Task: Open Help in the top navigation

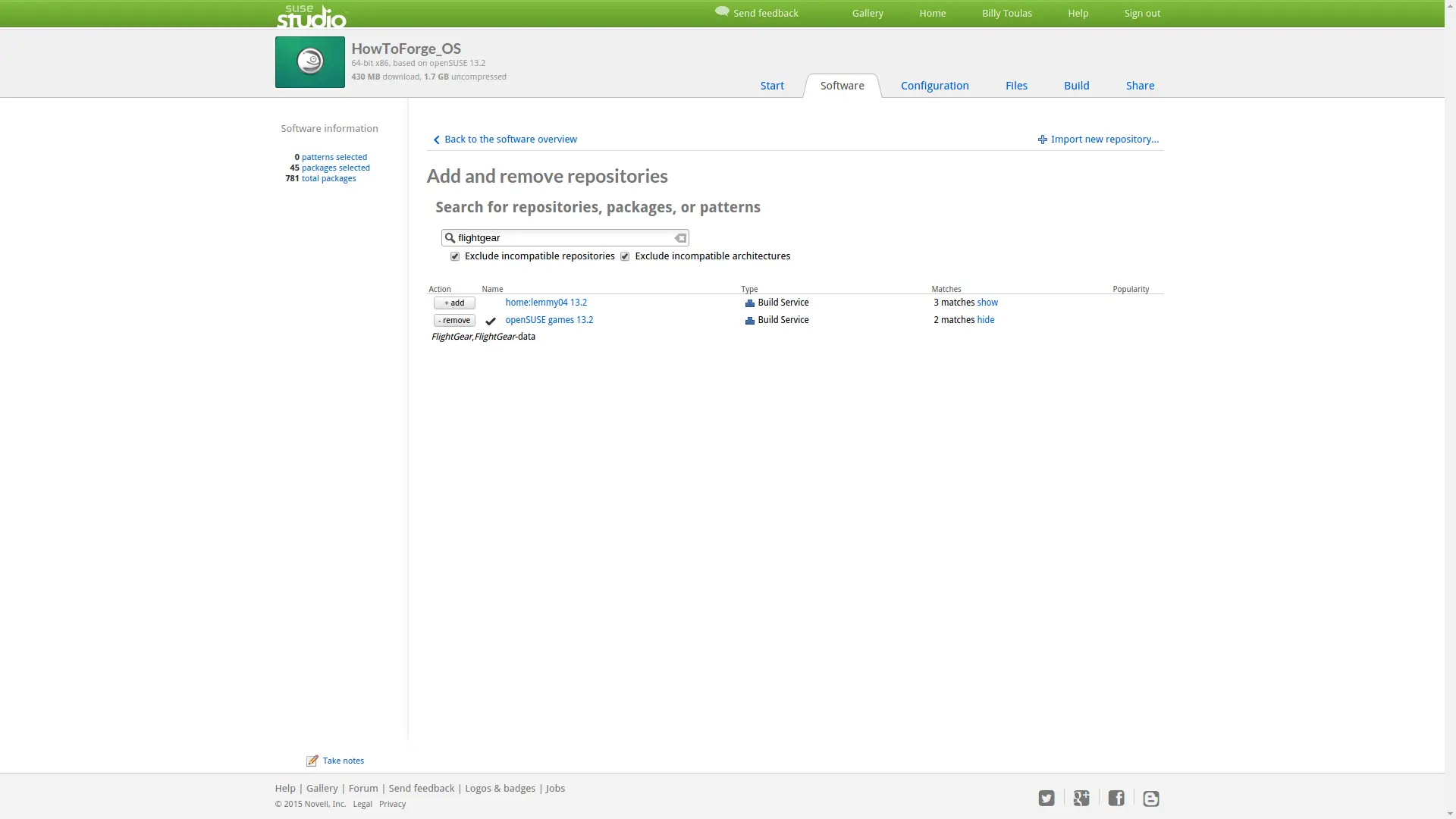Action: [x=1078, y=13]
